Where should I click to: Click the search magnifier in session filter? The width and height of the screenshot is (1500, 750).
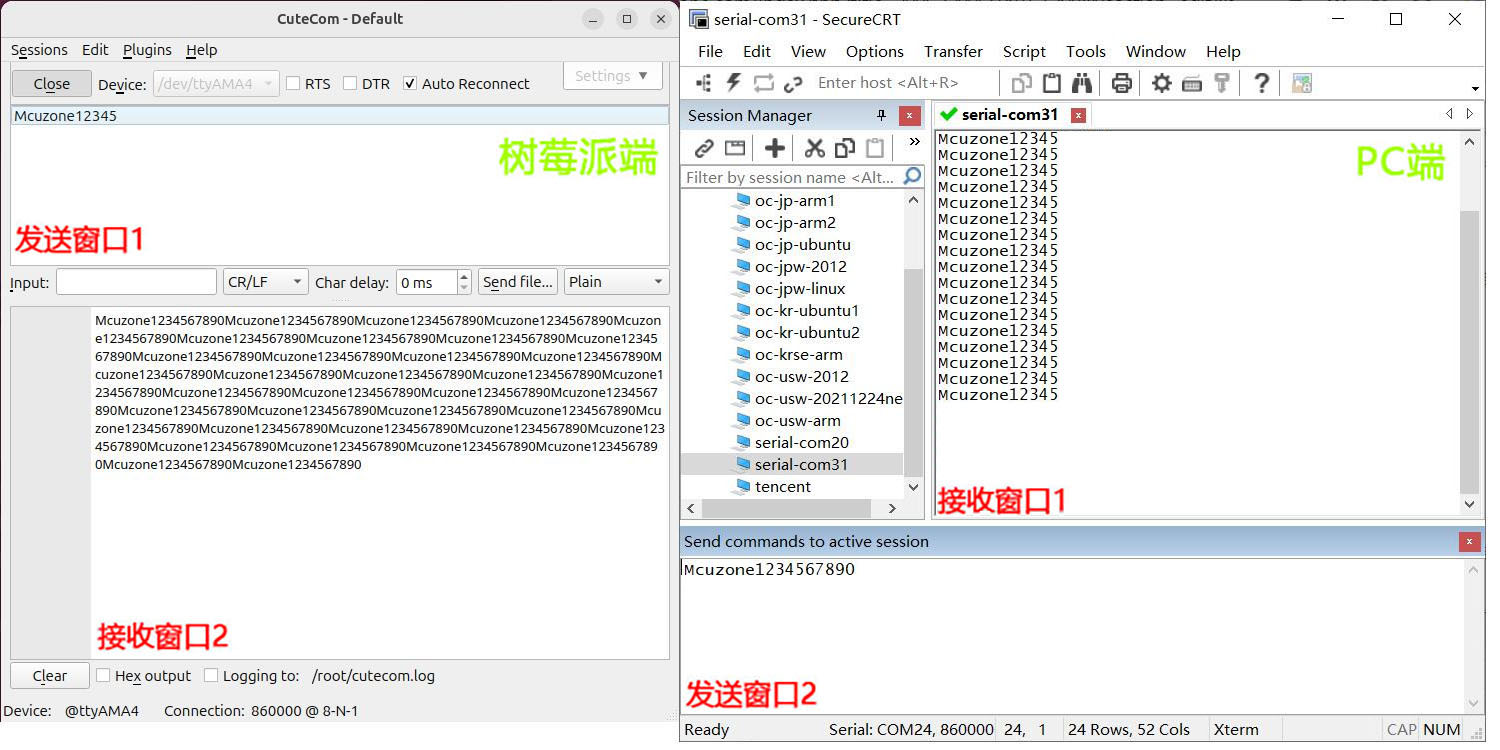click(x=912, y=176)
